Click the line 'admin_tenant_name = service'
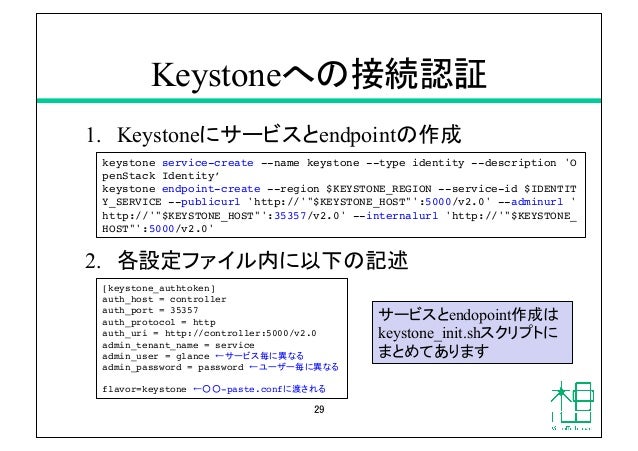 178,345
